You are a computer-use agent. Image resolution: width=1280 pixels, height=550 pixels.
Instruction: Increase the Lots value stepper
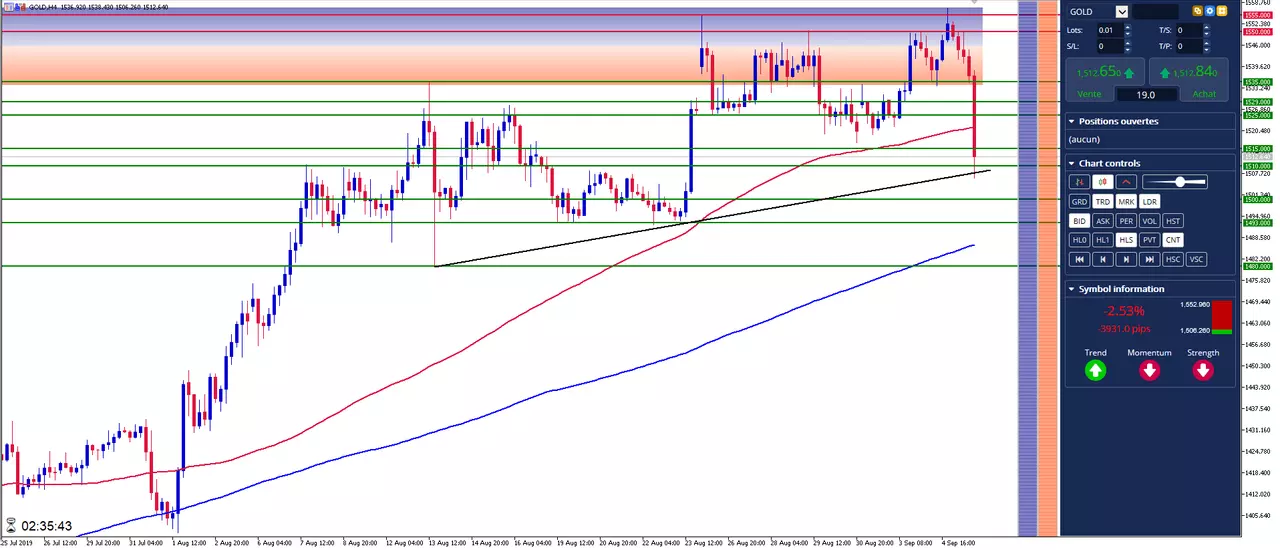[x=1128, y=27]
